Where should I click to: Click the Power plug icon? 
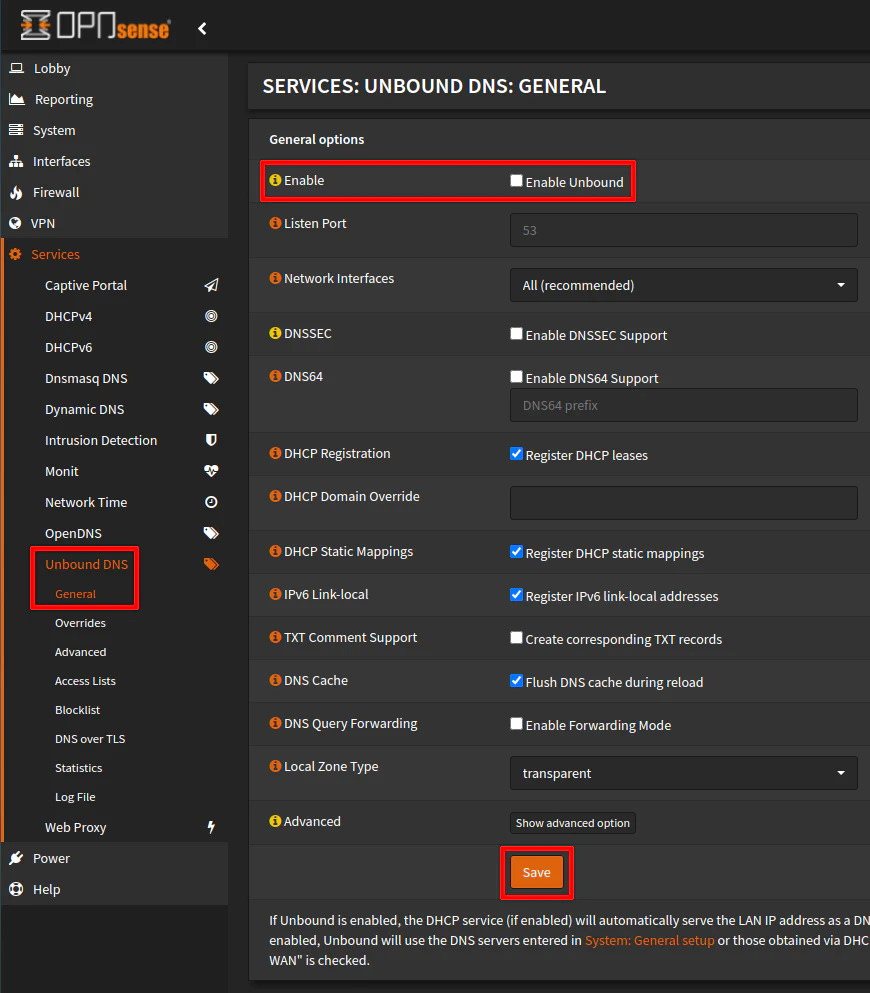pos(16,858)
